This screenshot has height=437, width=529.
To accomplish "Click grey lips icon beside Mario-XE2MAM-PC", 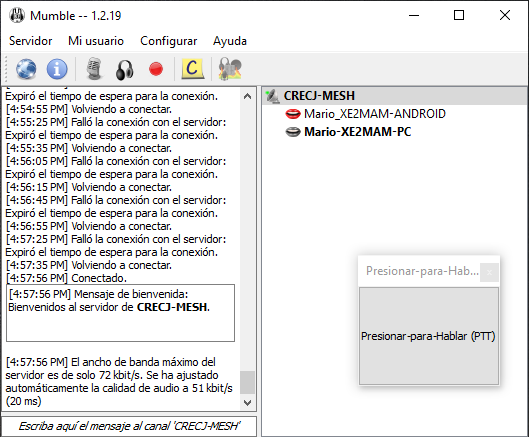I will tap(293, 132).
